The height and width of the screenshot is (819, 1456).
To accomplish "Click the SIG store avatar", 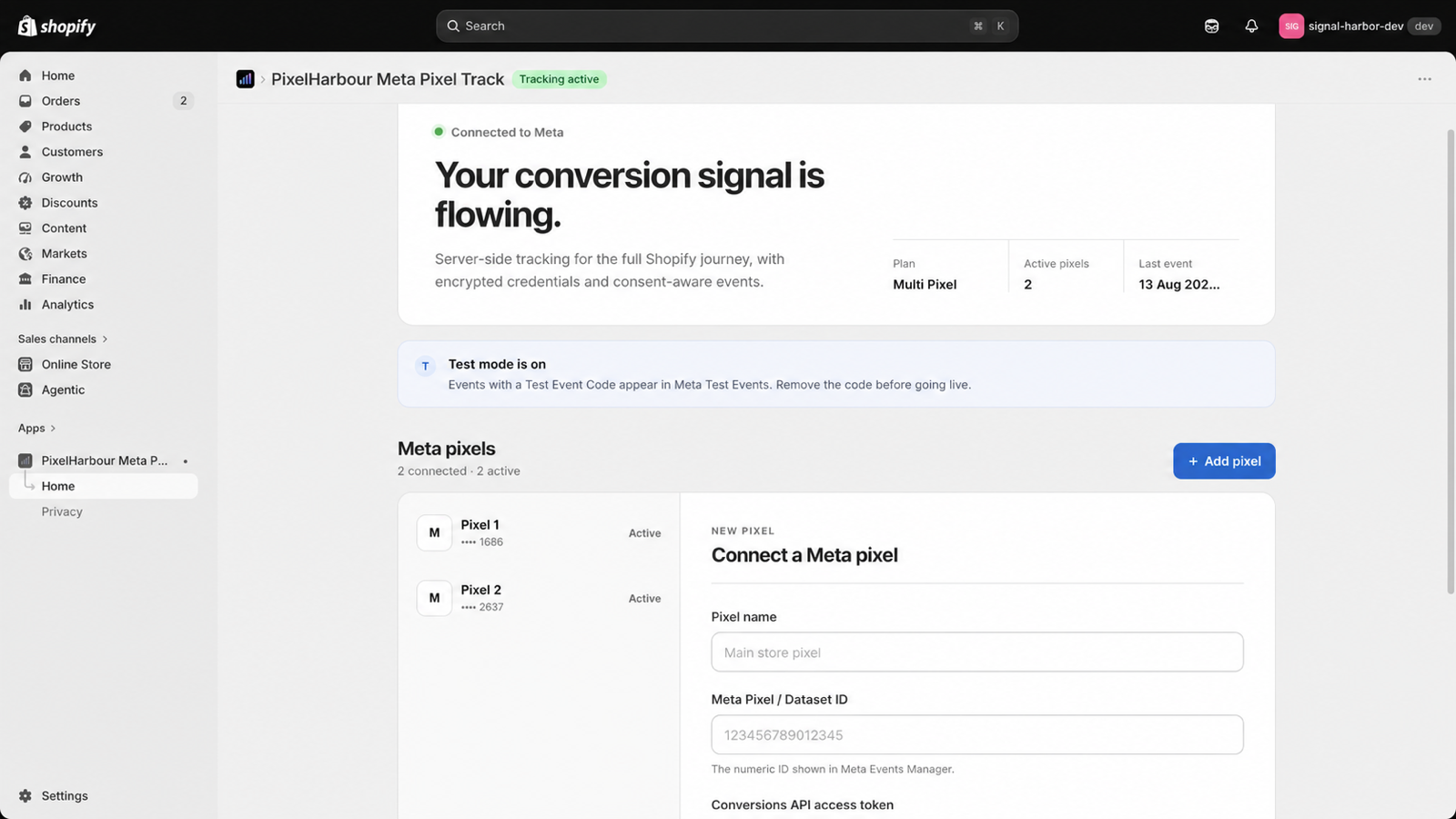I will tap(1291, 26).
